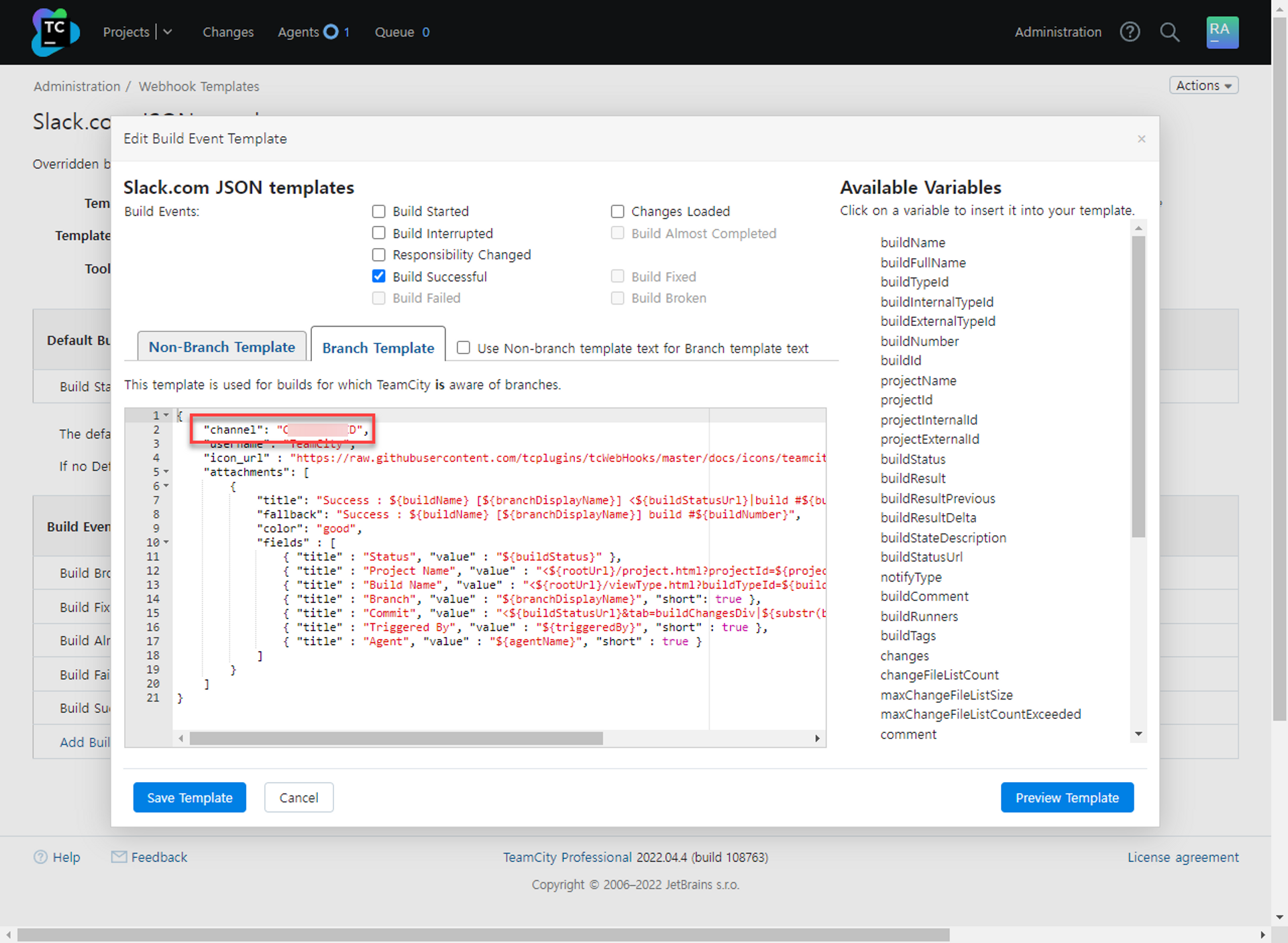Click the page horizontal scrollbar at bottom
This screenshot has width=1288, height=943.
coord(483,935)
